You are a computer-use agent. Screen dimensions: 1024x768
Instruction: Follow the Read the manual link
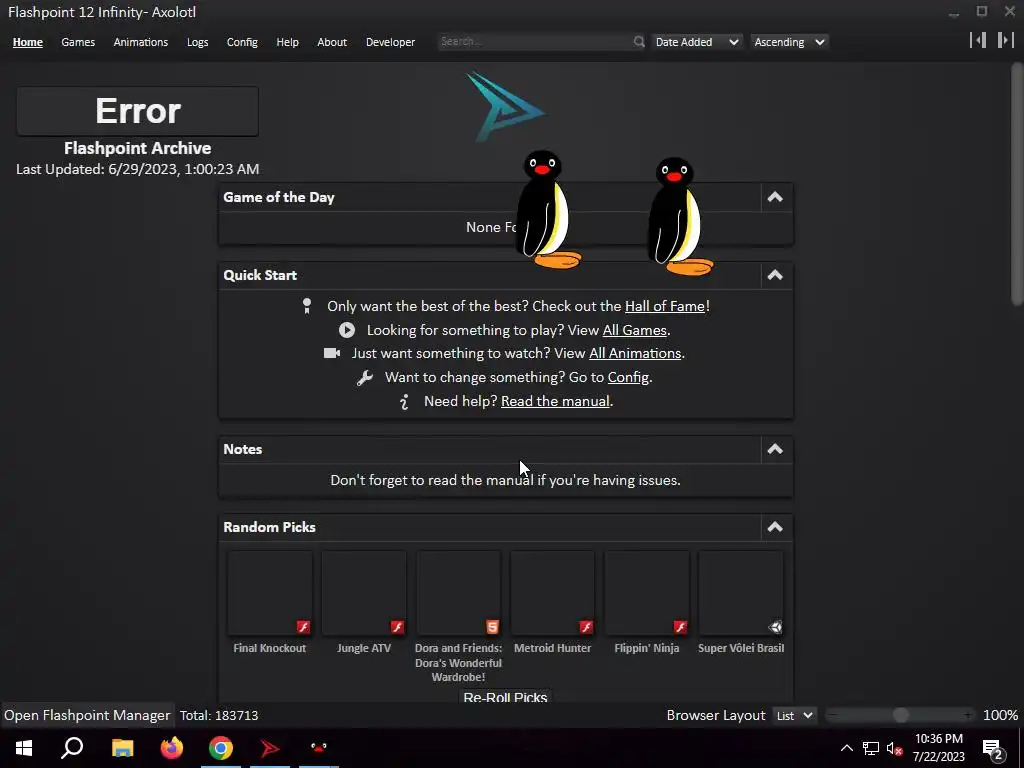(x=555, y=402)
